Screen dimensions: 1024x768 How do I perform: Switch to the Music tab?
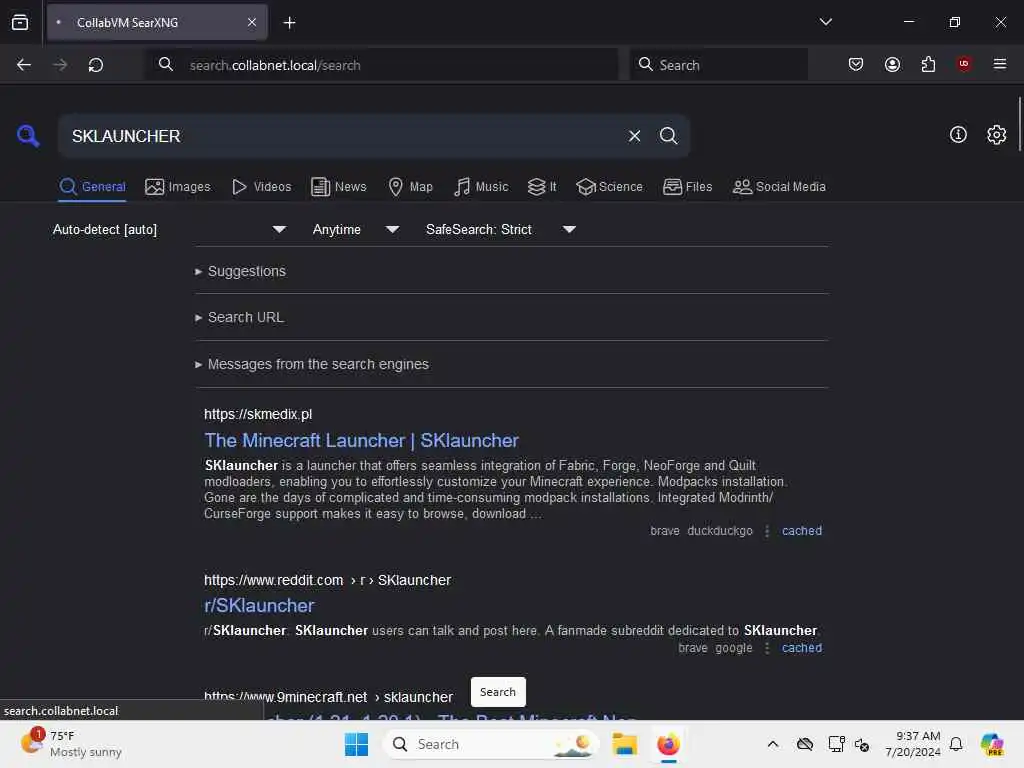click(x=481, y=187)
